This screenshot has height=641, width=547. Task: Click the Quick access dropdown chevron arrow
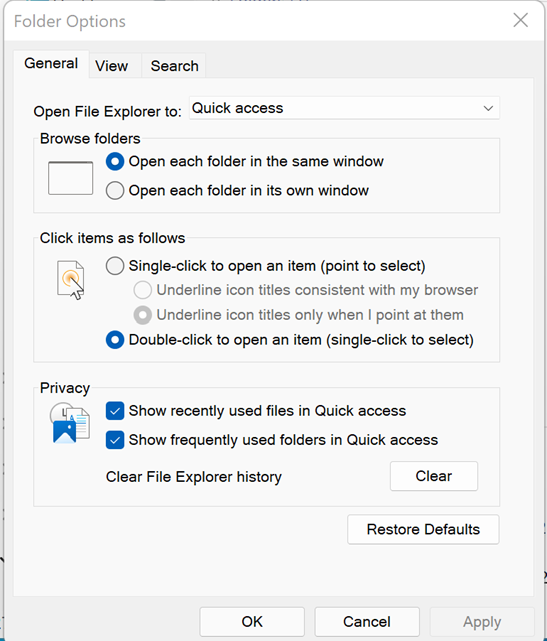point(488,108)
